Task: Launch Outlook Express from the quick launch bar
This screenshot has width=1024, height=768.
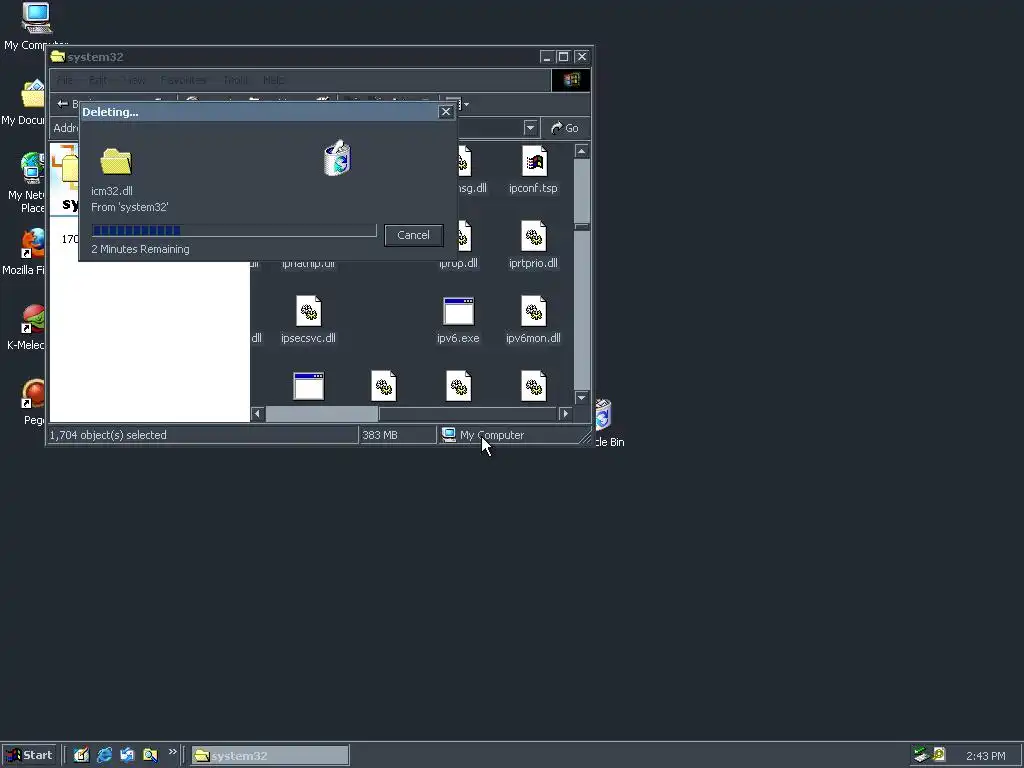Action: [x=127, y=755]
